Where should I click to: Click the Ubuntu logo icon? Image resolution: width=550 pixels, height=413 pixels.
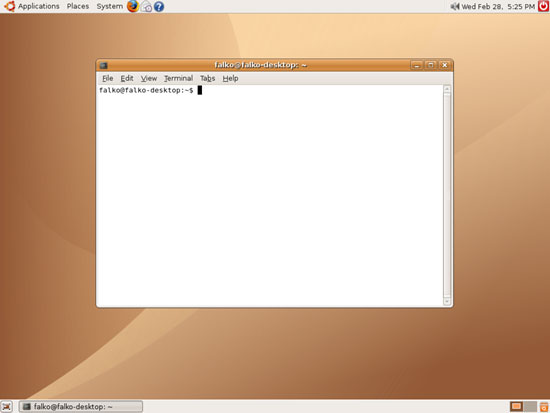[9, 6]
